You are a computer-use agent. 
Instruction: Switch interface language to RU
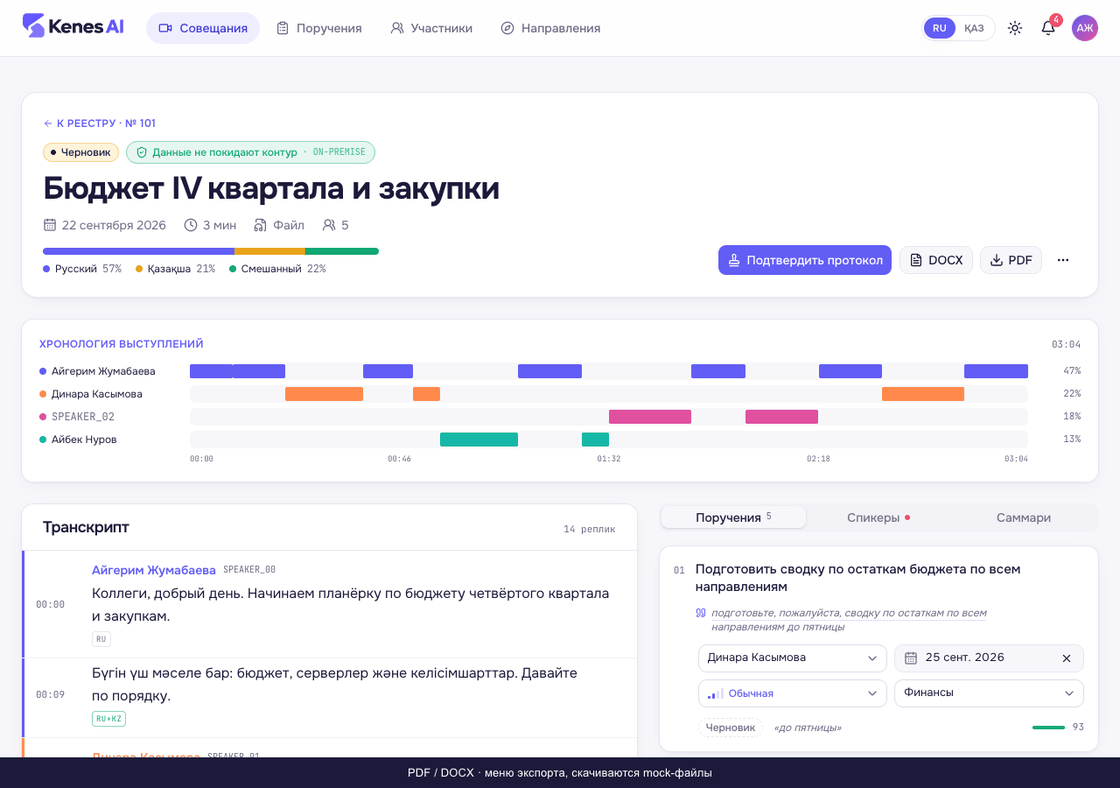[x=939, y=28]
